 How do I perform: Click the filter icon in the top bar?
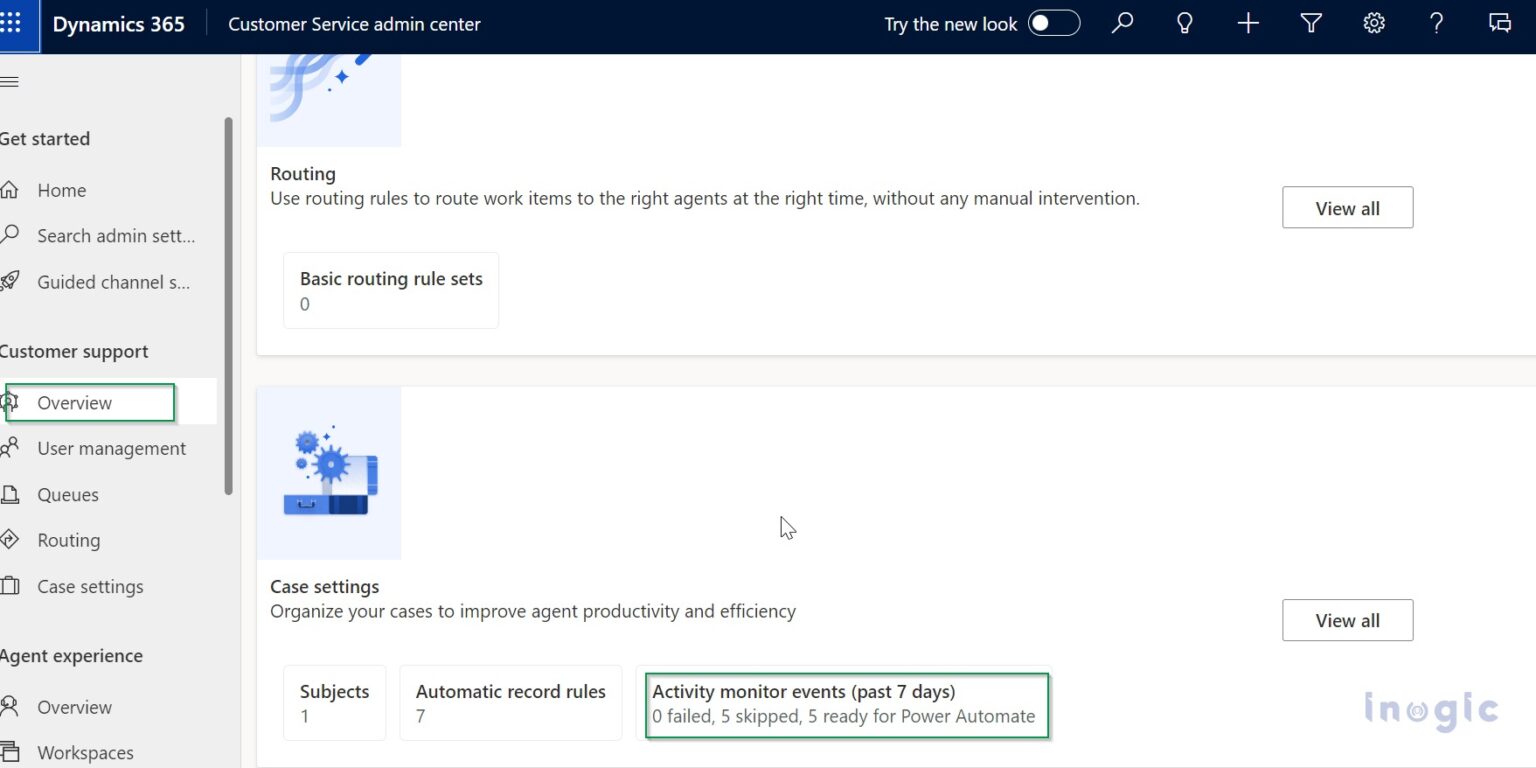1311,22
